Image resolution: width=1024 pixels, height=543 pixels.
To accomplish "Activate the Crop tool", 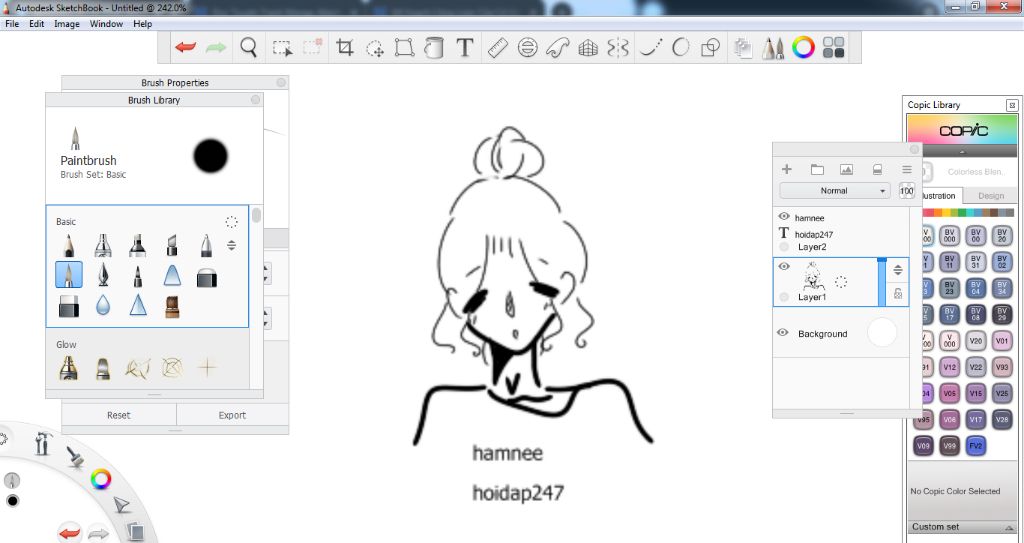I will pyautogui.click(x=344, y=47).
